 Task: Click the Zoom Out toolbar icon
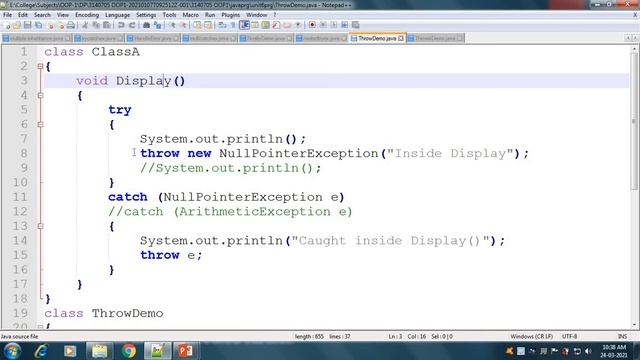(x=184, y=25)
